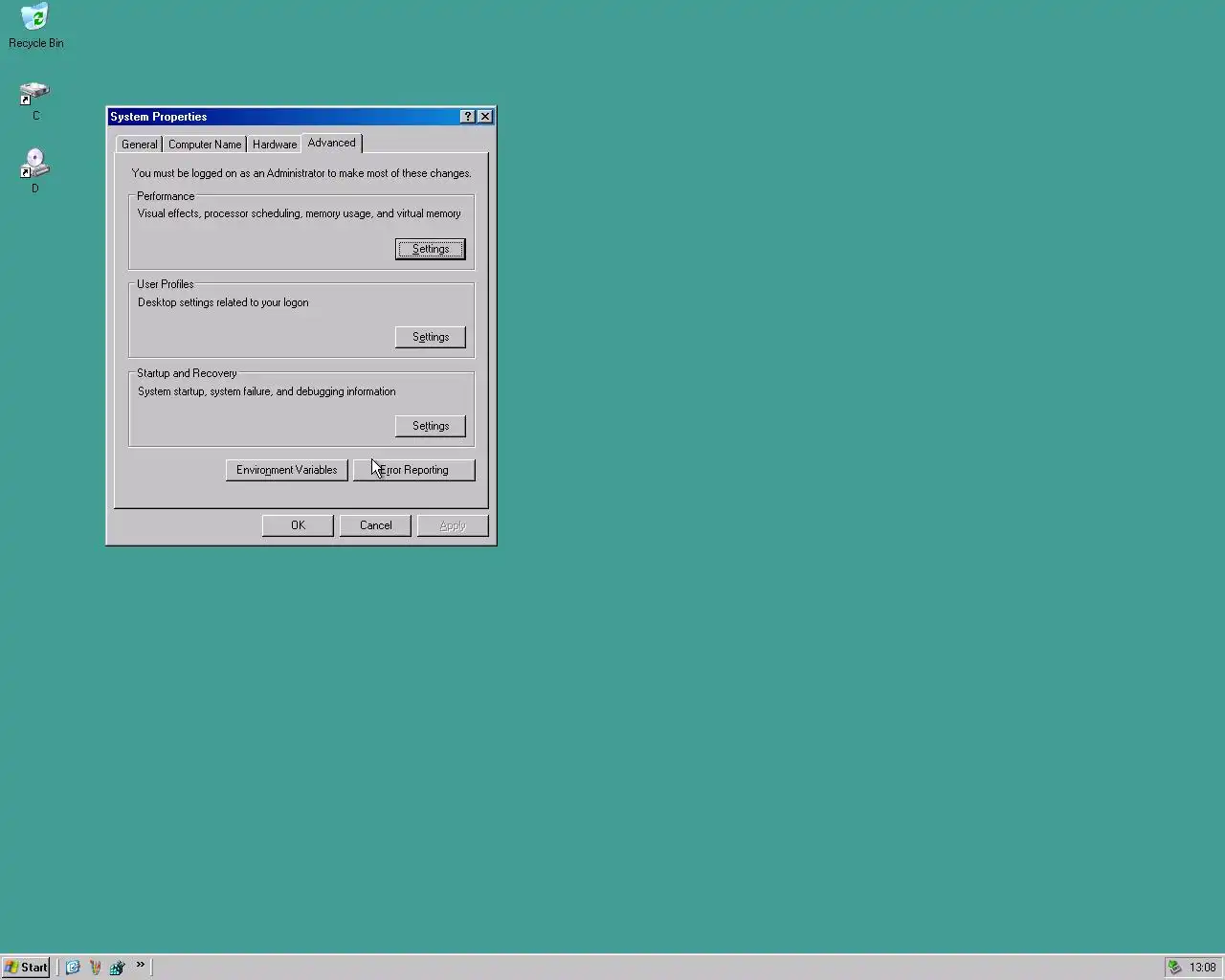Image resolution: width=1225 pixels, height=980 pixels.
Task: Switch to the Computer Name tab
Action: click(x=205, y=145)
